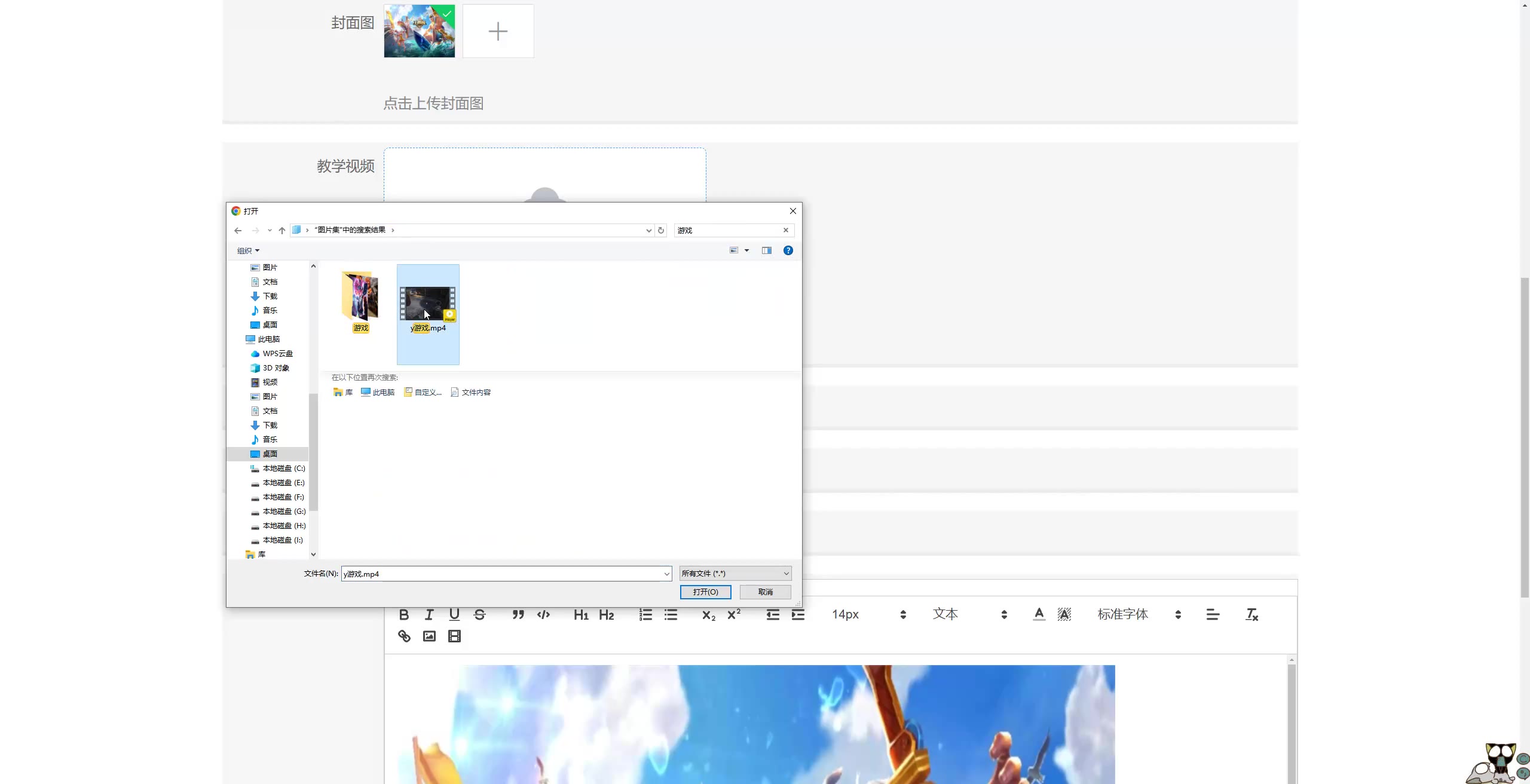The image size is (1530, 784).
Task: Toggle underline formatting in editor
Action: click(x=454, y=614)
